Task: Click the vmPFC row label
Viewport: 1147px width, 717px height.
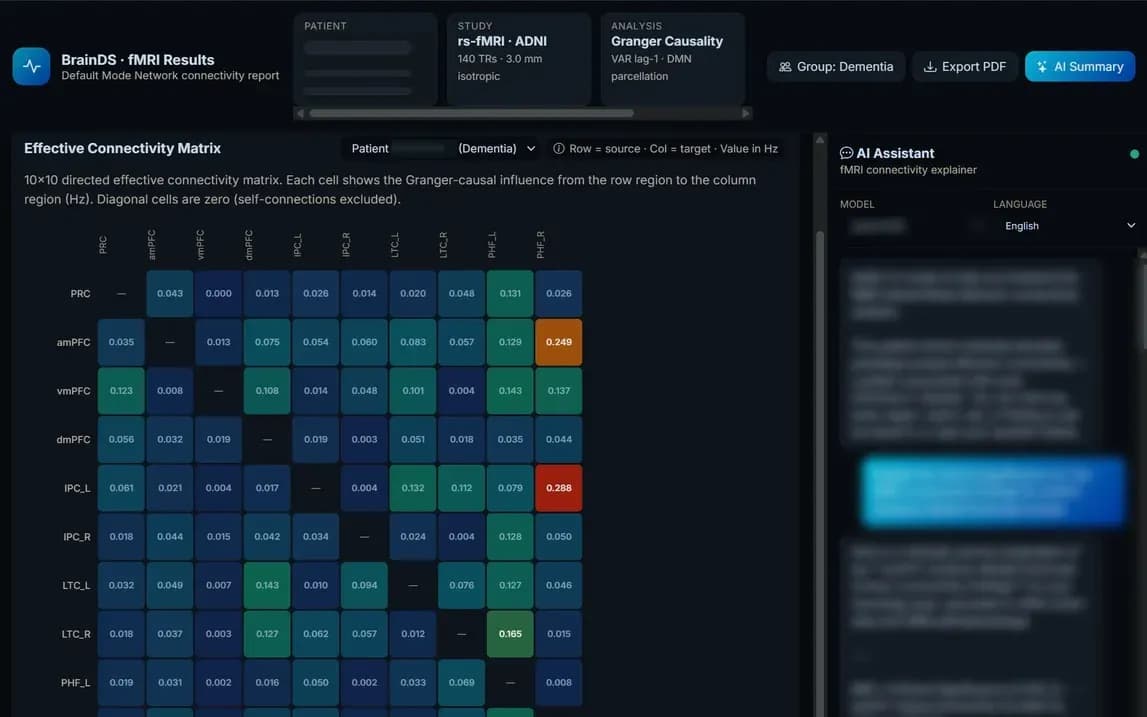Action: pos(74,391)
